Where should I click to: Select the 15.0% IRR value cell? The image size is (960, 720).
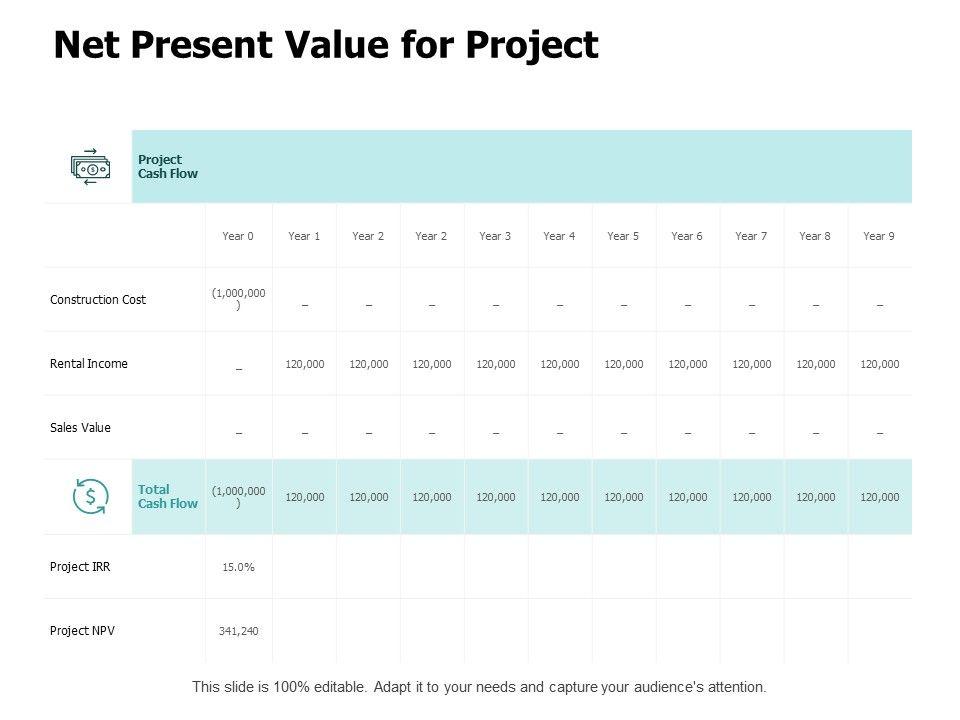click(x=238, y=568)
